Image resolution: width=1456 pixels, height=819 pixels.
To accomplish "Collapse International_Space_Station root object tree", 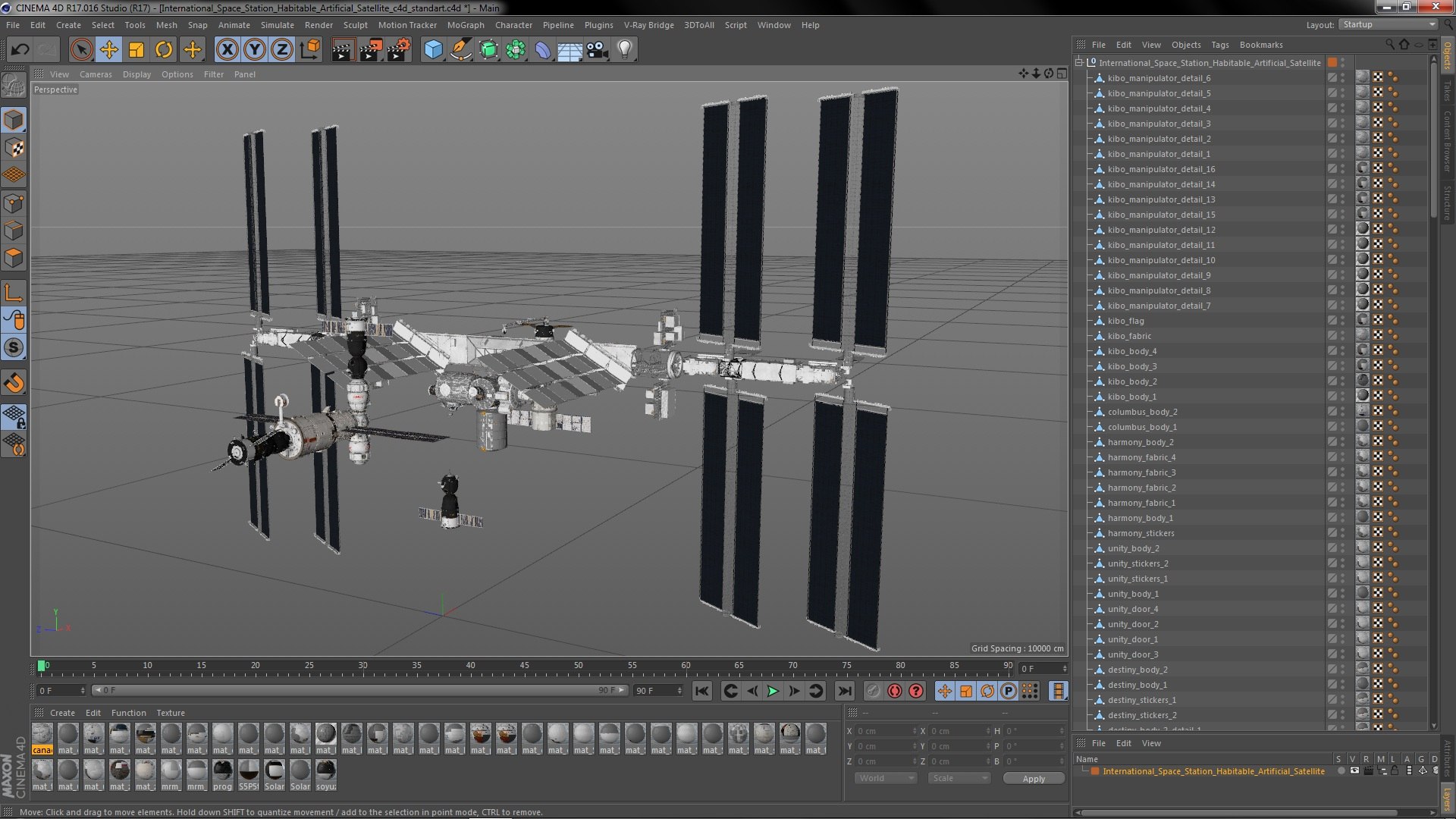I will click(x=1078, y=63).
